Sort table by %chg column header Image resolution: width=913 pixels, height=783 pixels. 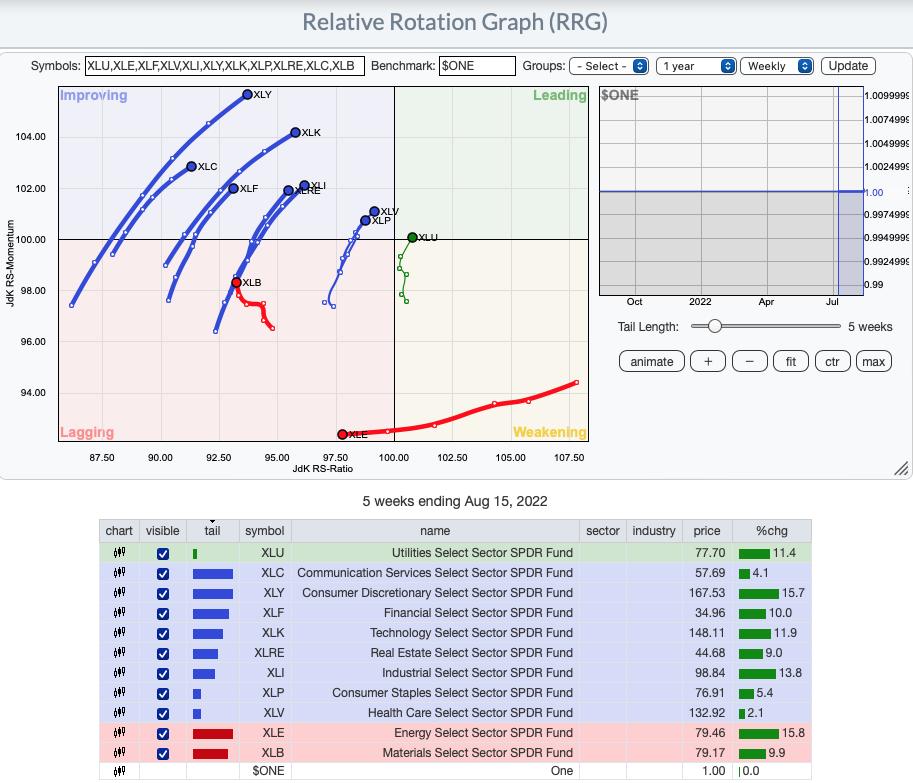pos(771,531)
